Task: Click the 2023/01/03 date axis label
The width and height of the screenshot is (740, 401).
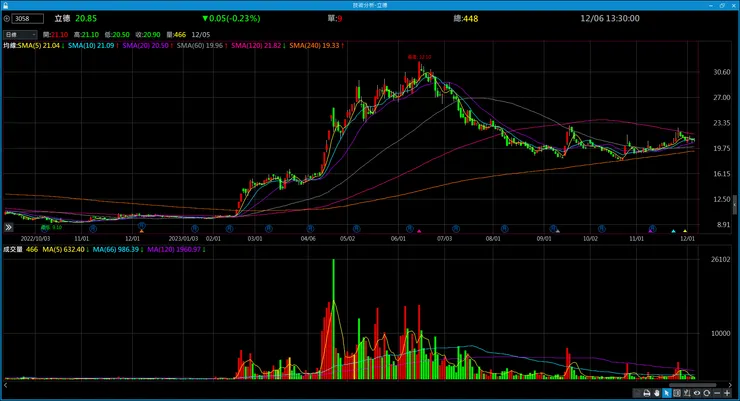Action: click(183, 238)
